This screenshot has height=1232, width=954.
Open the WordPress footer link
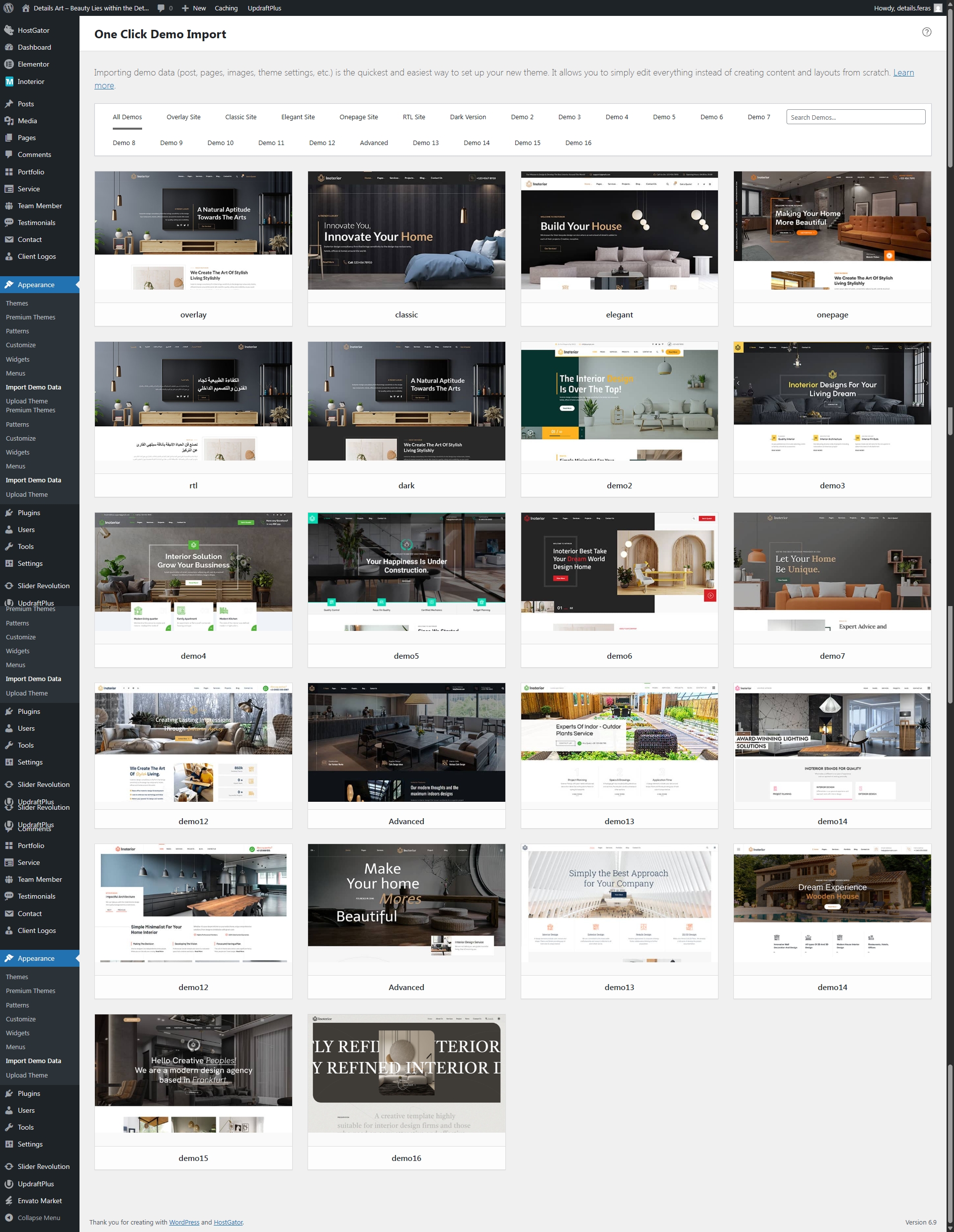click(184, 1222)
